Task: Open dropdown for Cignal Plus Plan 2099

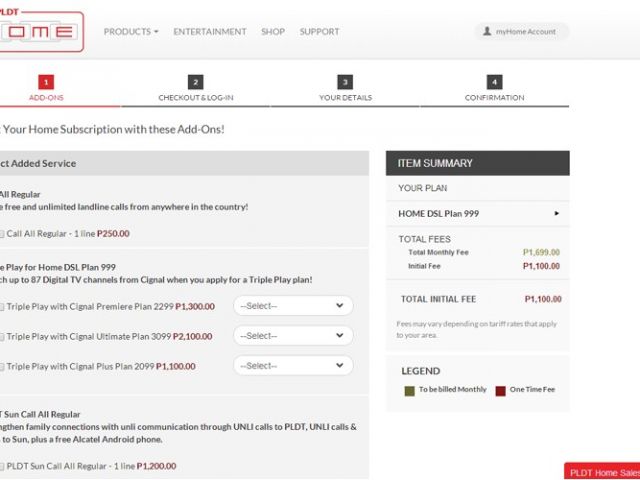Action: click(293, 366)
